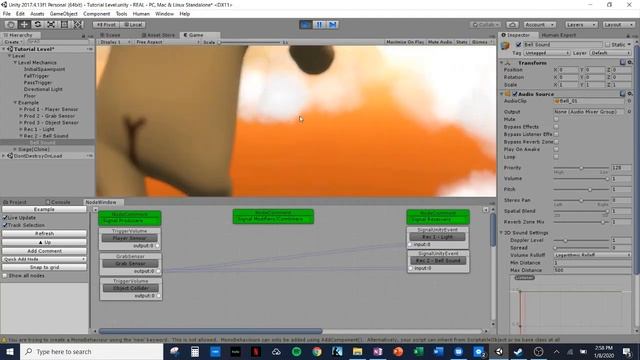Select the Hand tool in the toolbar
640x360 pixels.
(11, 24)
